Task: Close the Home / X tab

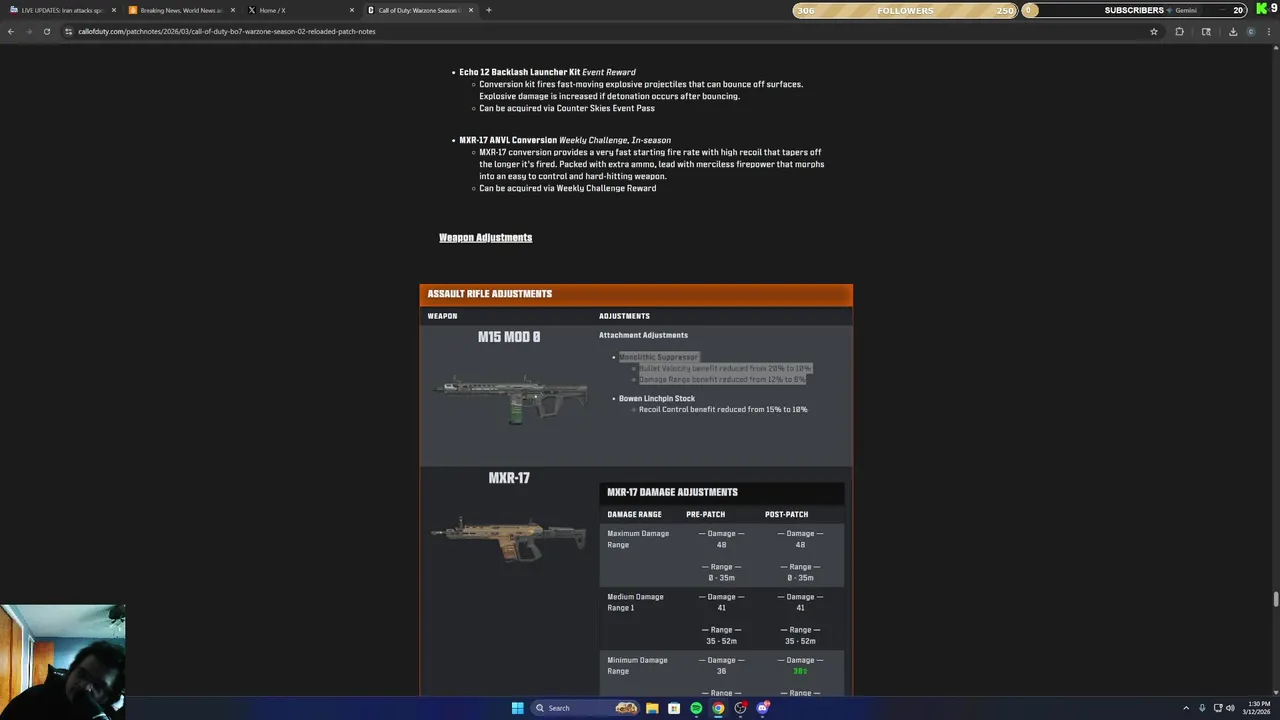Action: pyautogui.click(x=352, y=10)
